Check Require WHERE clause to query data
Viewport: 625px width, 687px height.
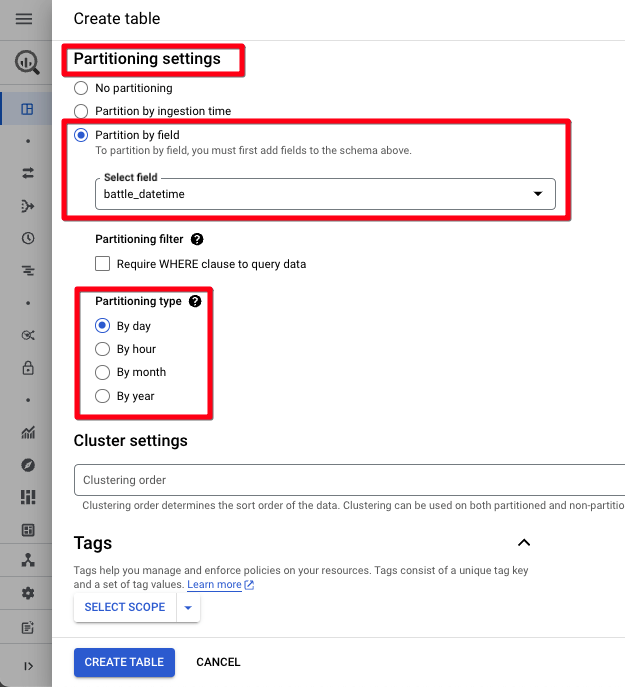[103, 264]
